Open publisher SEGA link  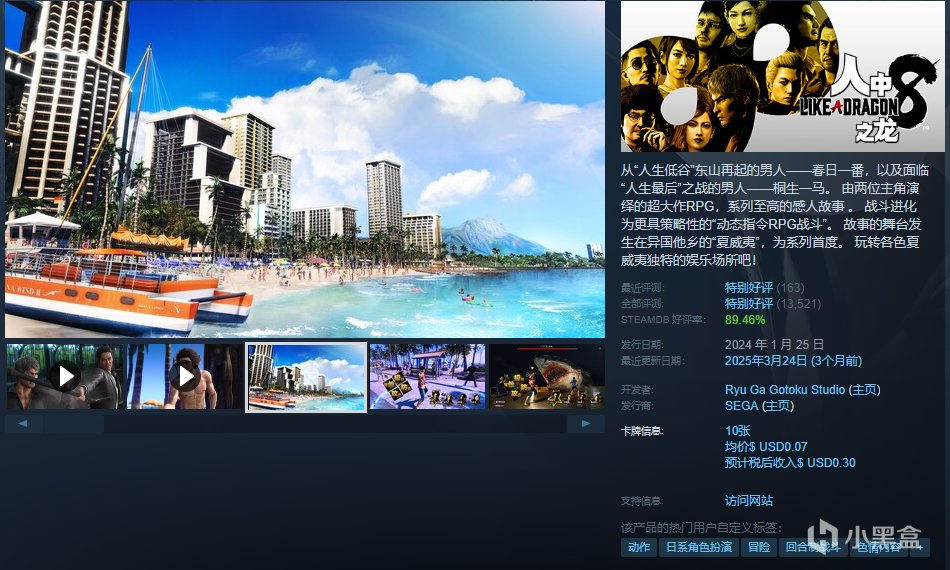[742, 405]
